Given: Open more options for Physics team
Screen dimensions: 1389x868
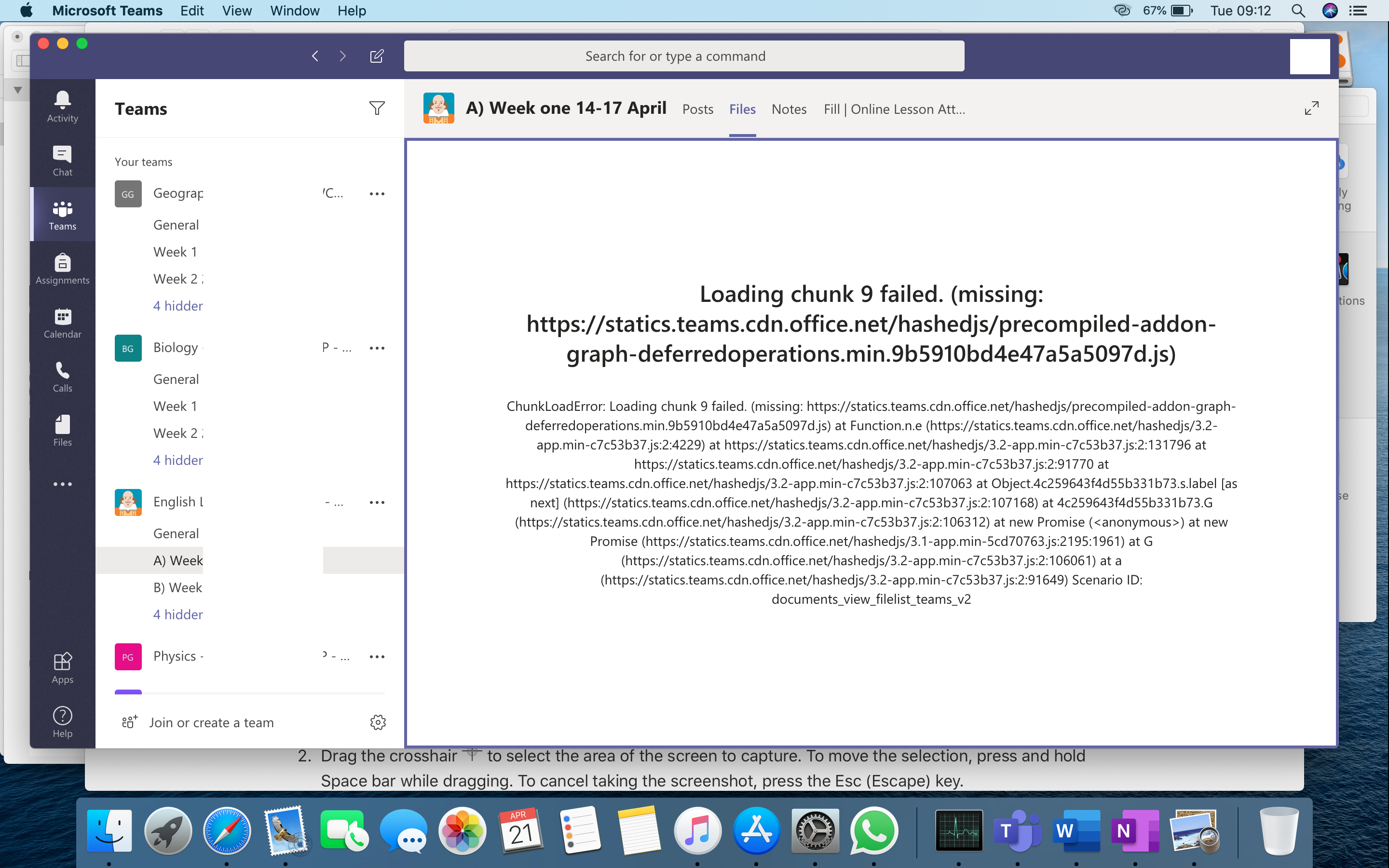Looking at the screenshot, I should pyautogui.click(x=377, y=657).
